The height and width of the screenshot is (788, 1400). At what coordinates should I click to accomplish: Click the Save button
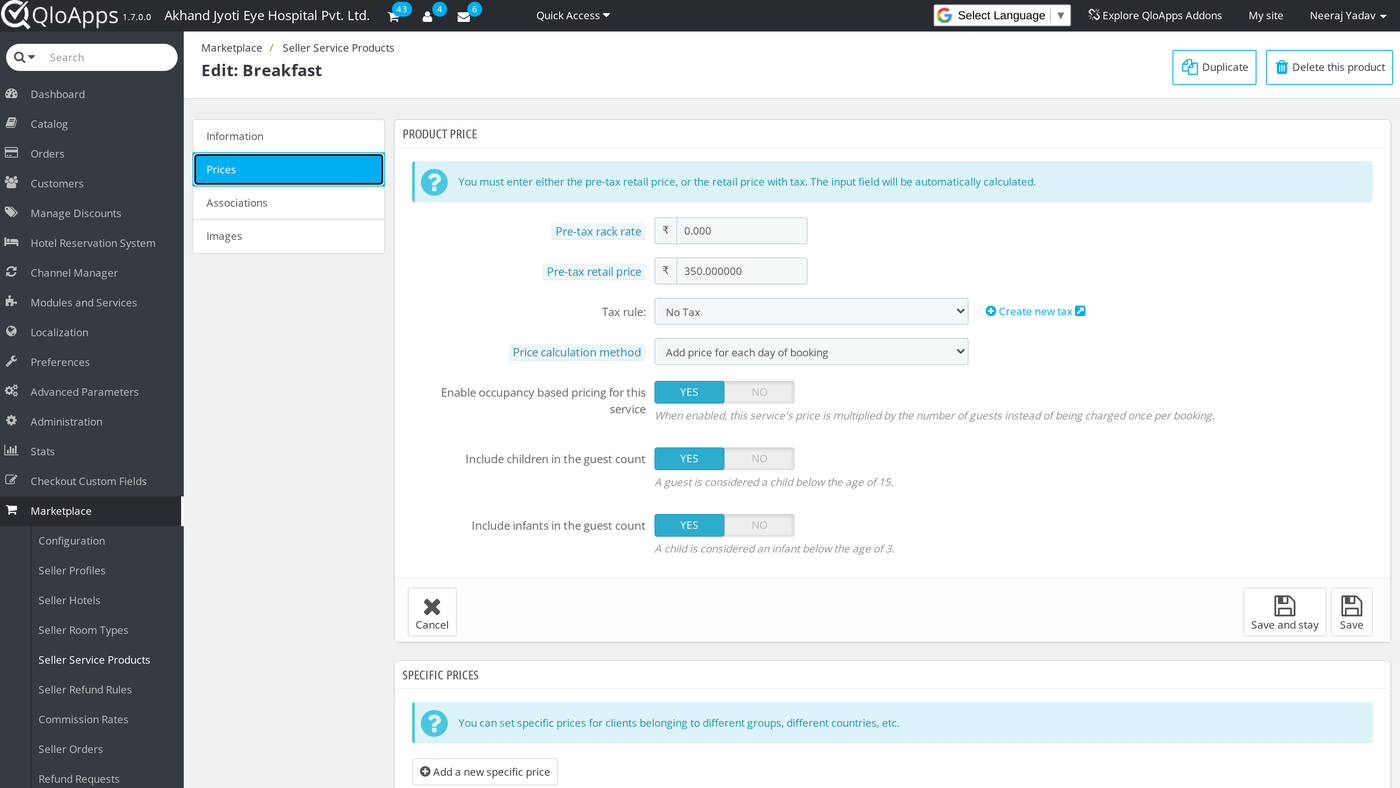1351,612
